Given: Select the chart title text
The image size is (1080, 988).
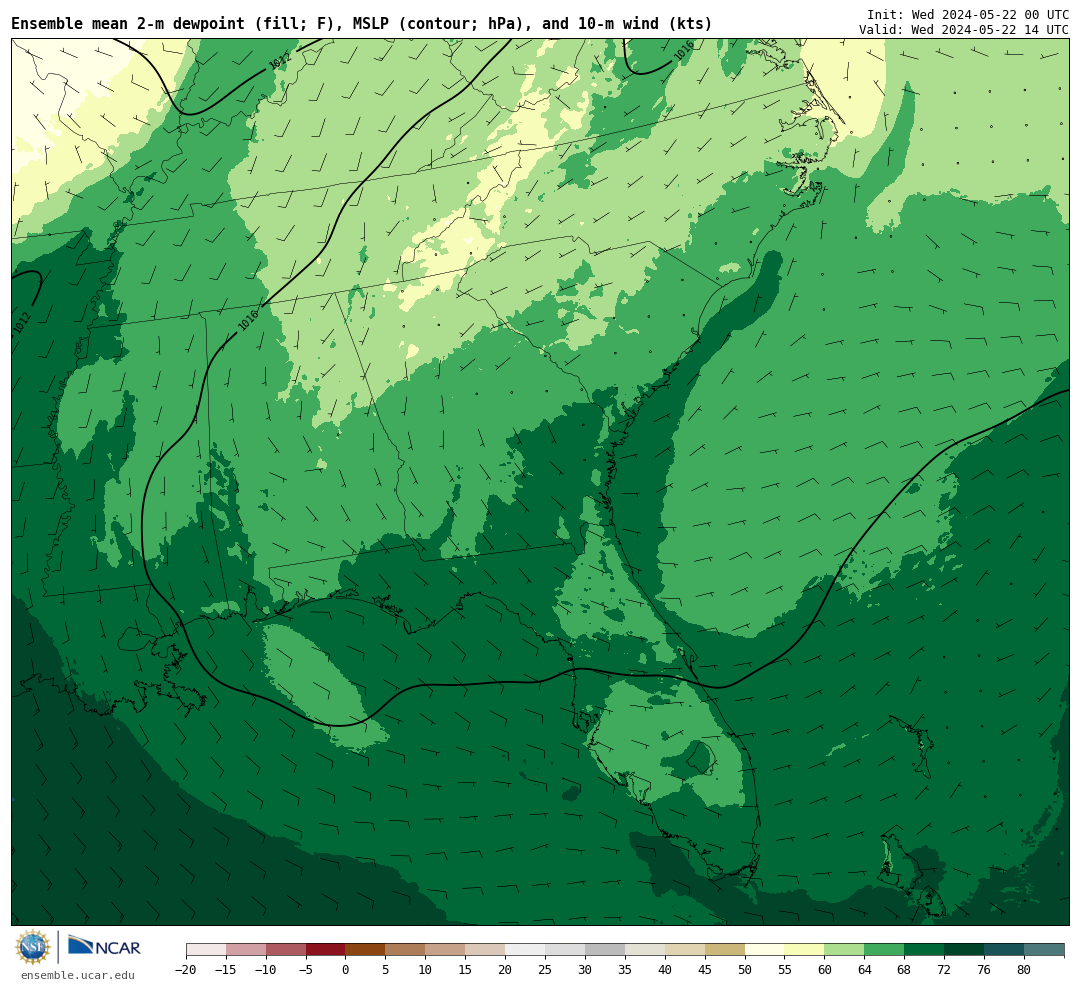Looking at the screenshot, I should pyautogui.click(x=362, y=23).
